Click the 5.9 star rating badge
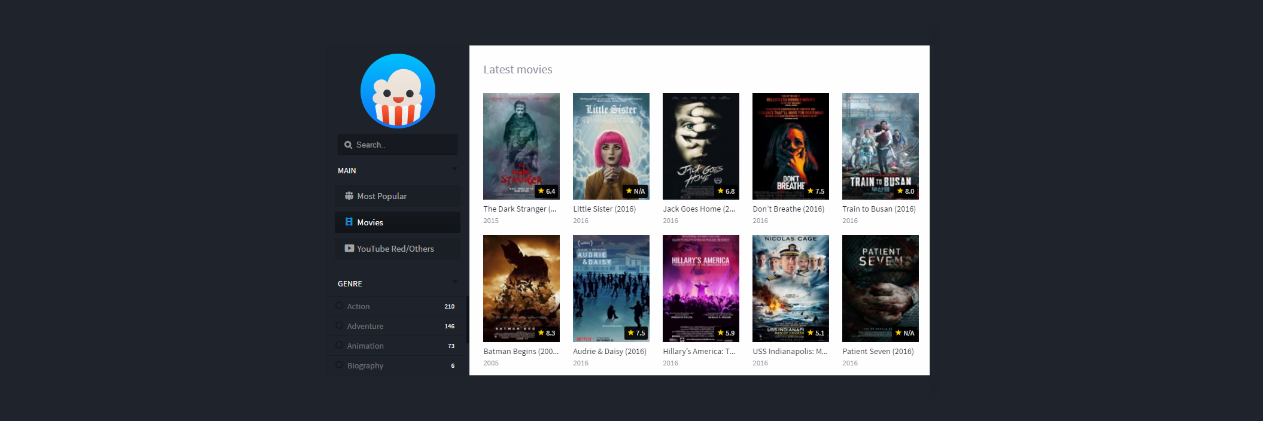The height and width of the screenshot is (421, 1263). tap(726, 333)
